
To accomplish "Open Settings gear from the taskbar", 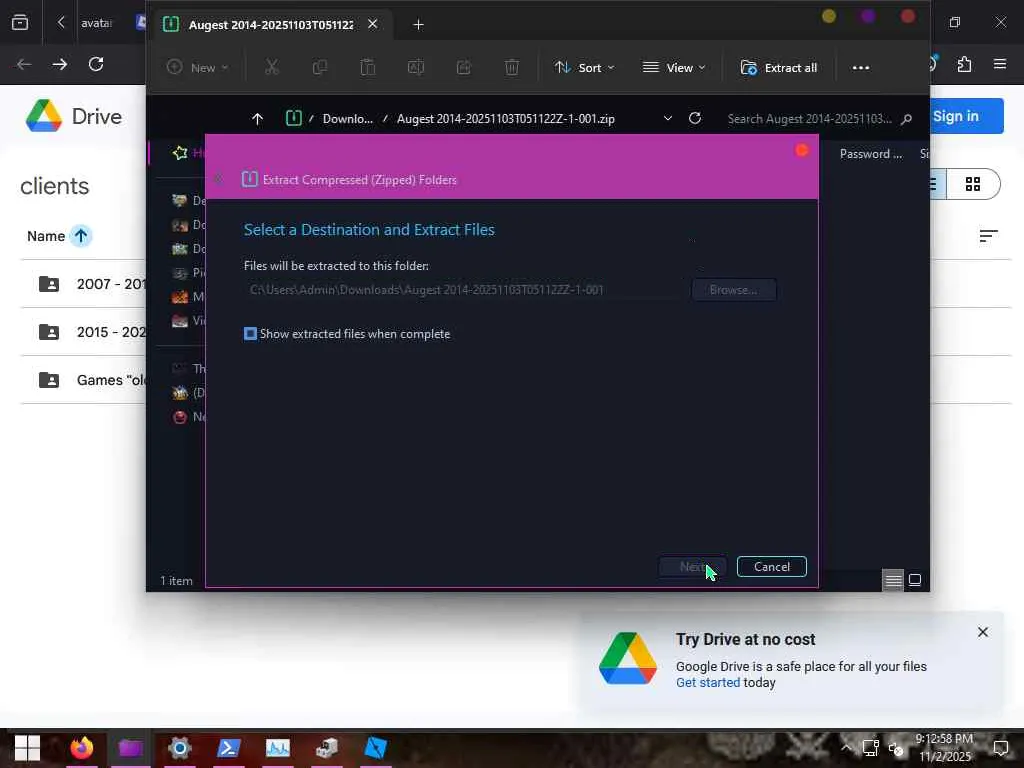I will click(x=180, y=748).
